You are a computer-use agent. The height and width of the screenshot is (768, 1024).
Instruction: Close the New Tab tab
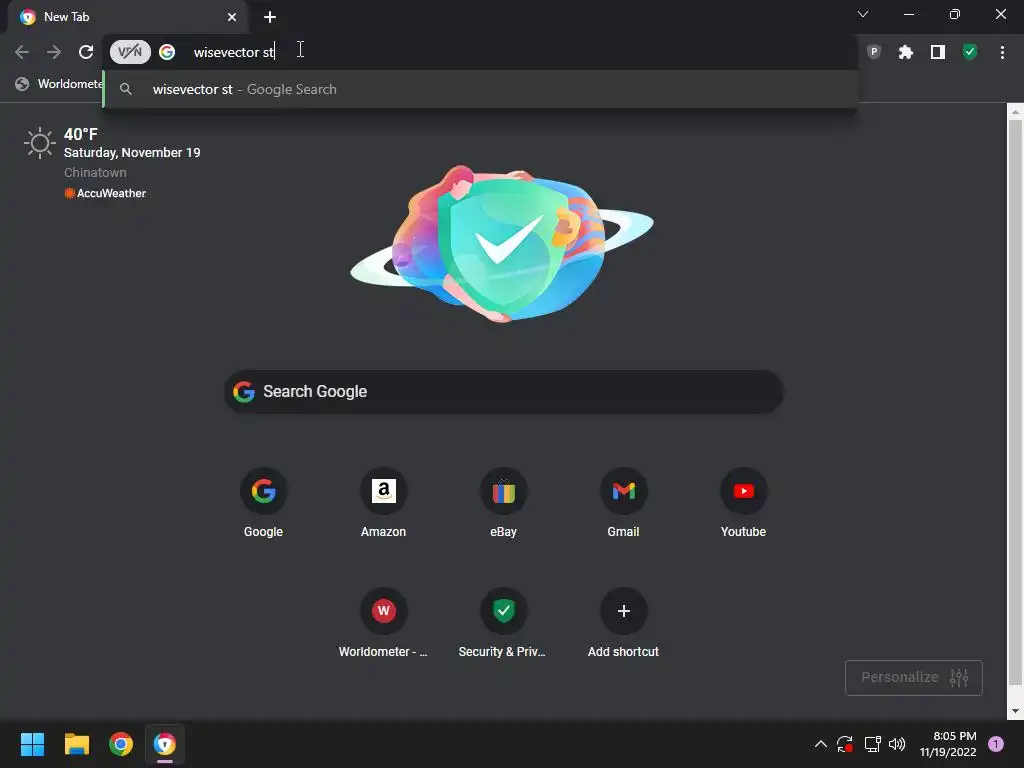coord(232,17)
